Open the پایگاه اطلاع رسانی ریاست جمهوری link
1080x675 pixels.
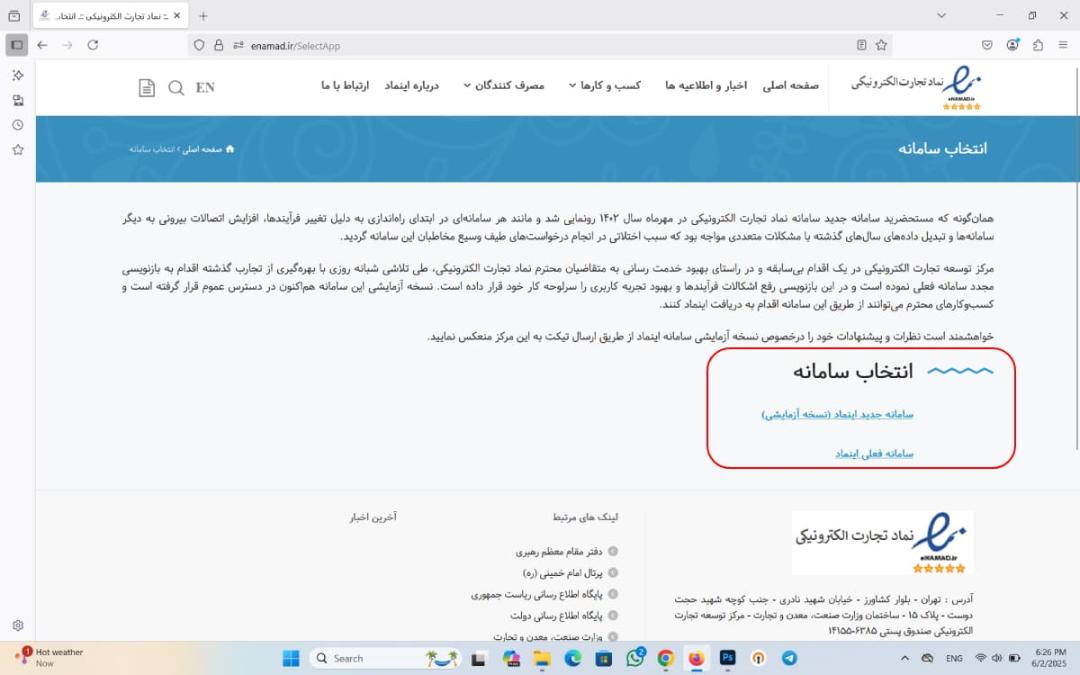pyautogui.click(x=537, y=594)
